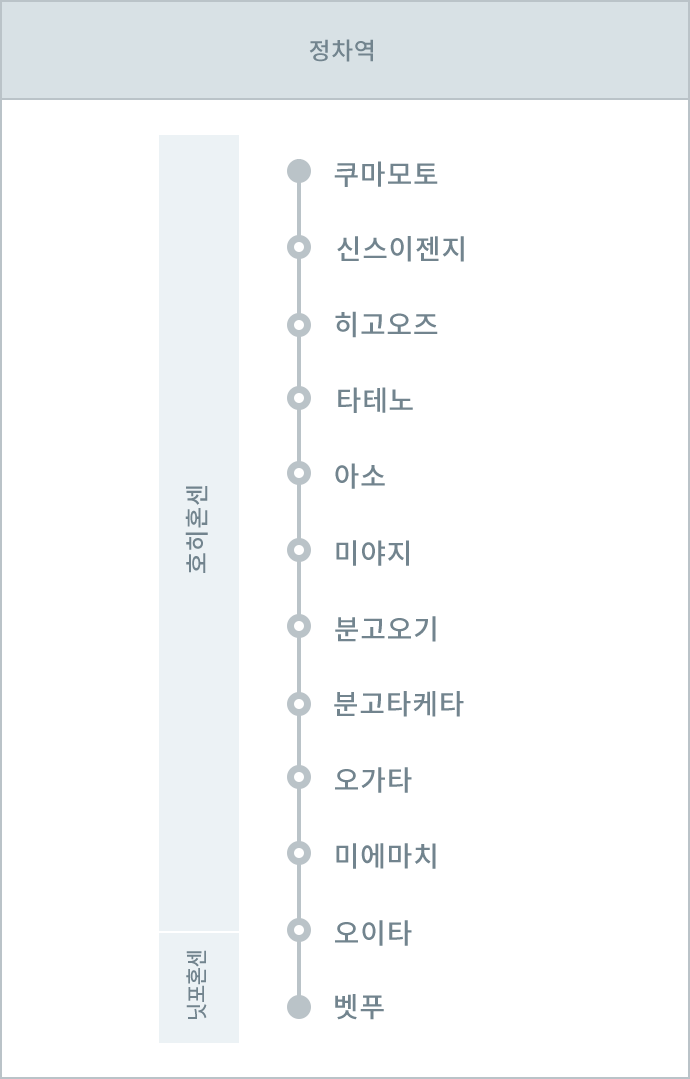Click the 타테노 station circle marker
Viewport: 690px width, 1079px height.
(x=299, y=399)
